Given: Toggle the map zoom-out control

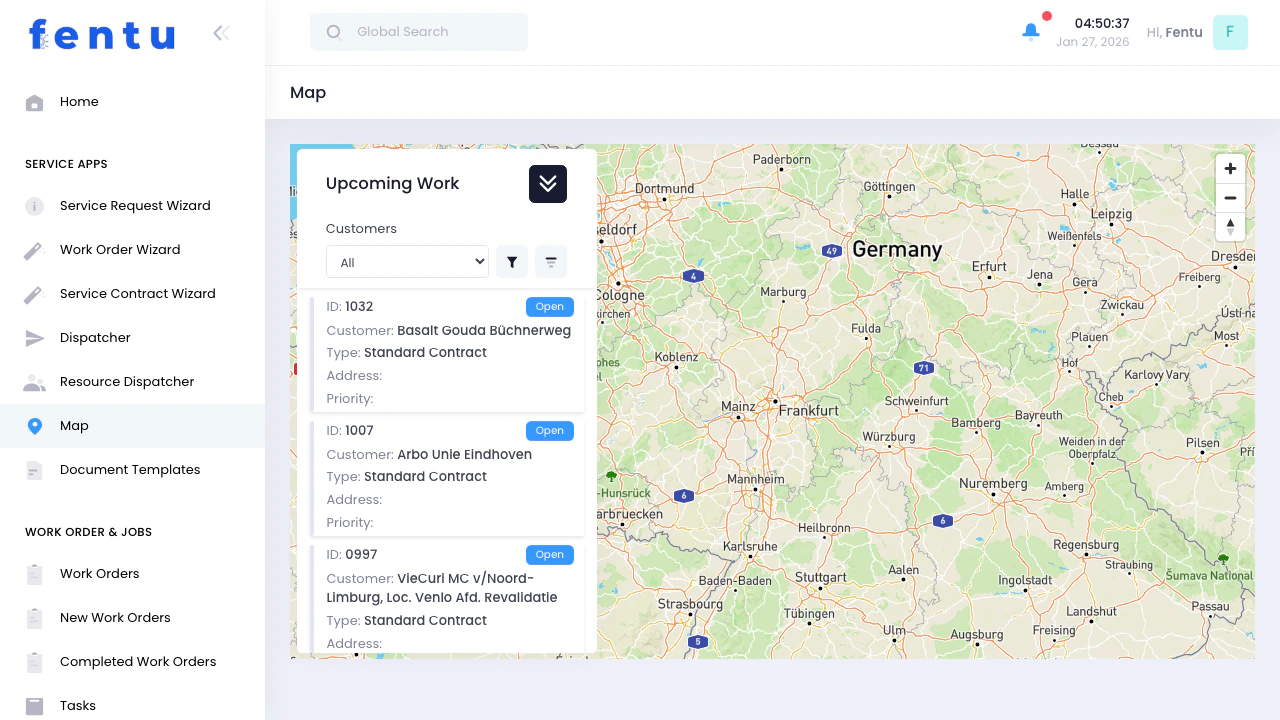Looking at the screenshot, I should click(x=1230, y=198).
